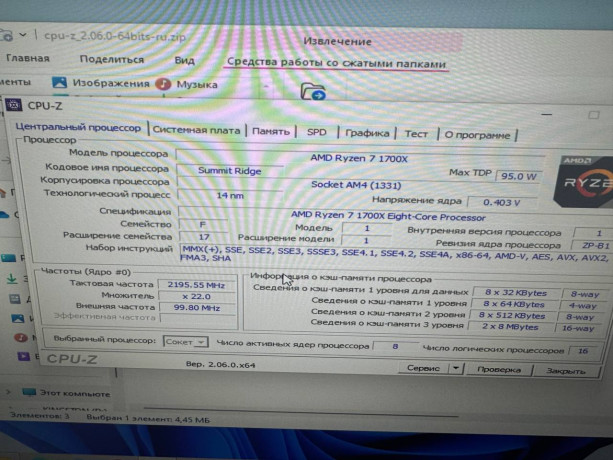This screenshot has width=613, height=460.
Task: Click the logical processors count showing 16
Action: [x=583, y=351]
